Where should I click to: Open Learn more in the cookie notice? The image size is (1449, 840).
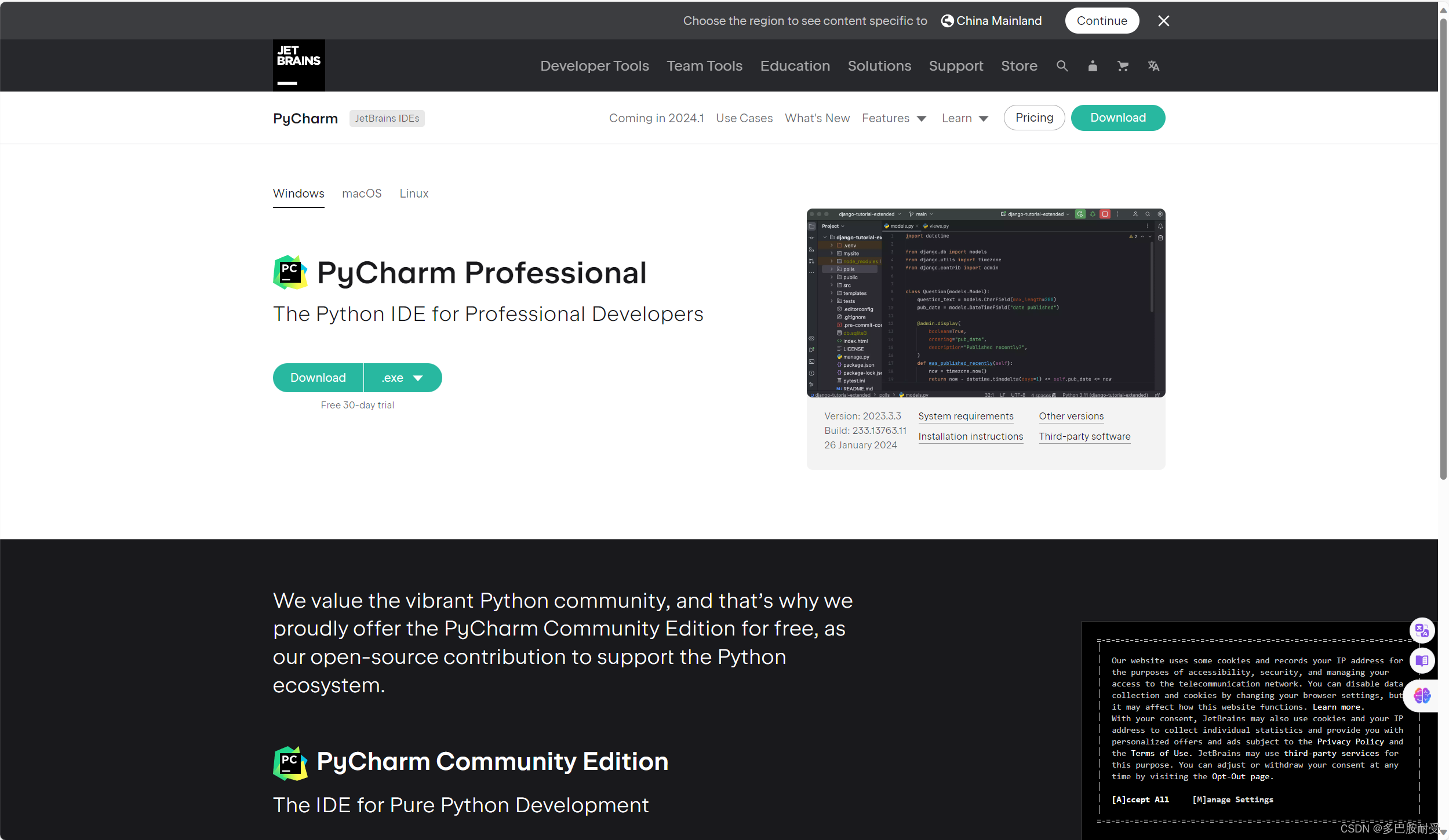coord(1337,707)
